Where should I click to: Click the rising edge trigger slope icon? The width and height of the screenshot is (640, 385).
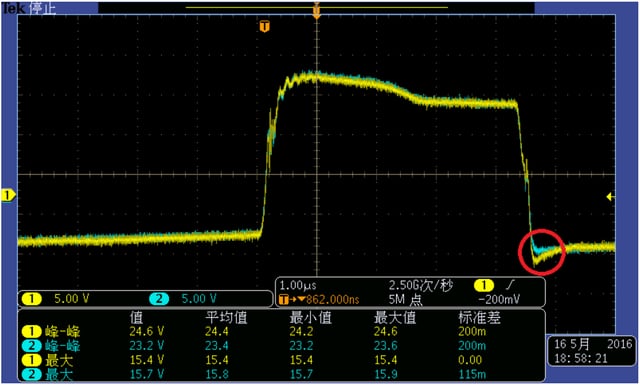point(511,285)
